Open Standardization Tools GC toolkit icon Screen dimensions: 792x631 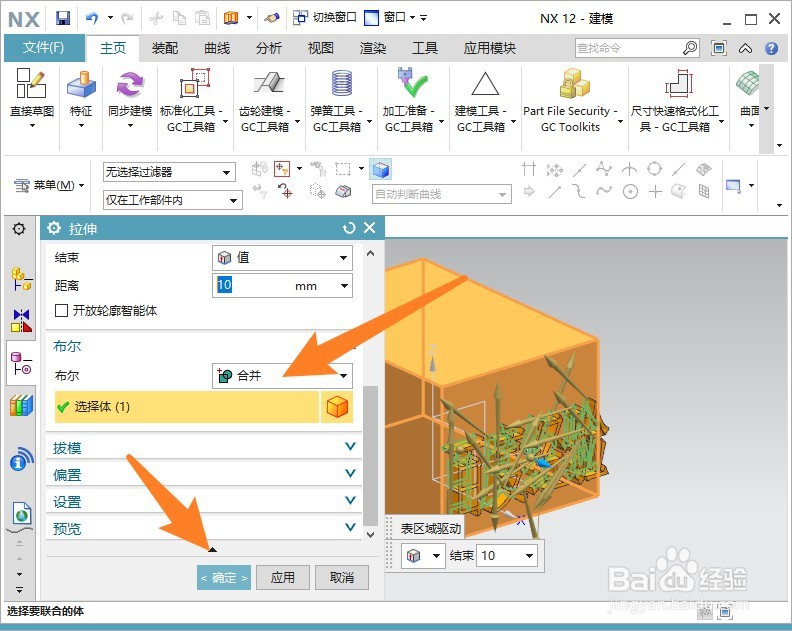click(194, 84)
